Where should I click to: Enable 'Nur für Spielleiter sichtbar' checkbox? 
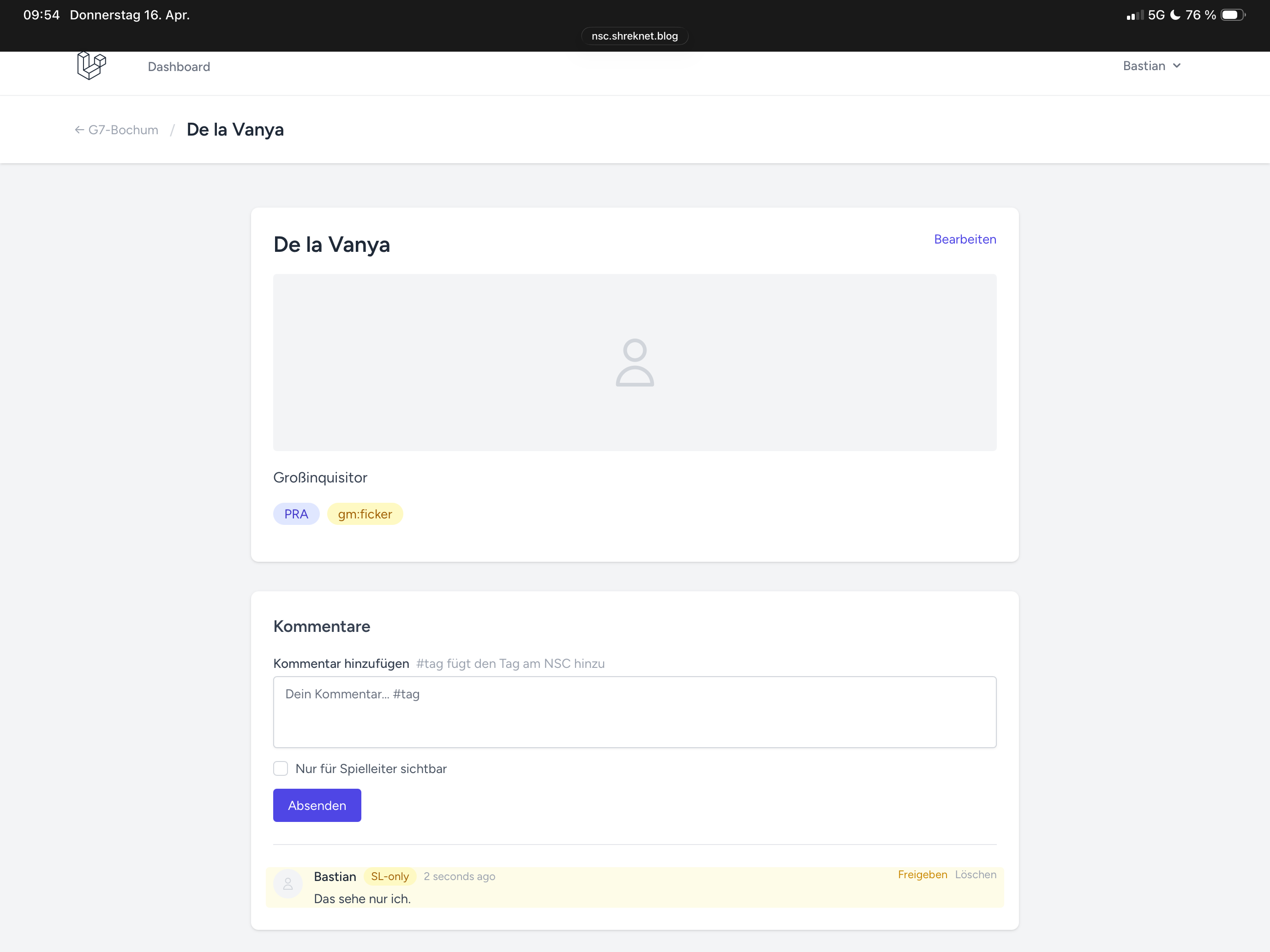click(281, 768)
